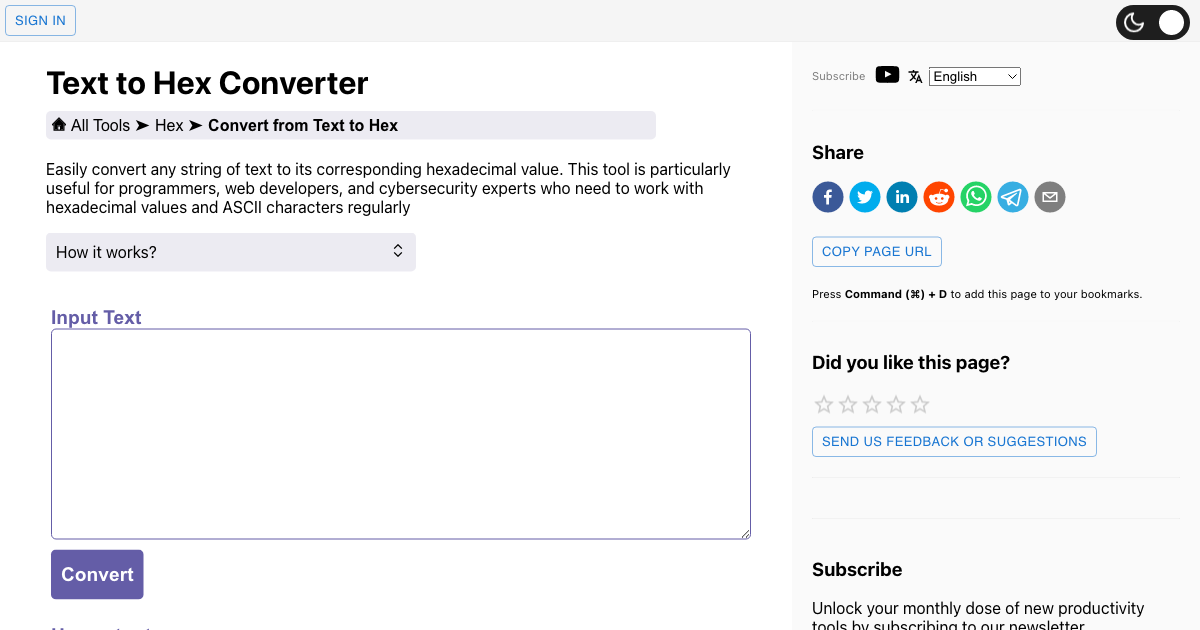This screenshot has height=630, width=1200.
Task: Open the LinkedIn share option
Action: [901, 197]
